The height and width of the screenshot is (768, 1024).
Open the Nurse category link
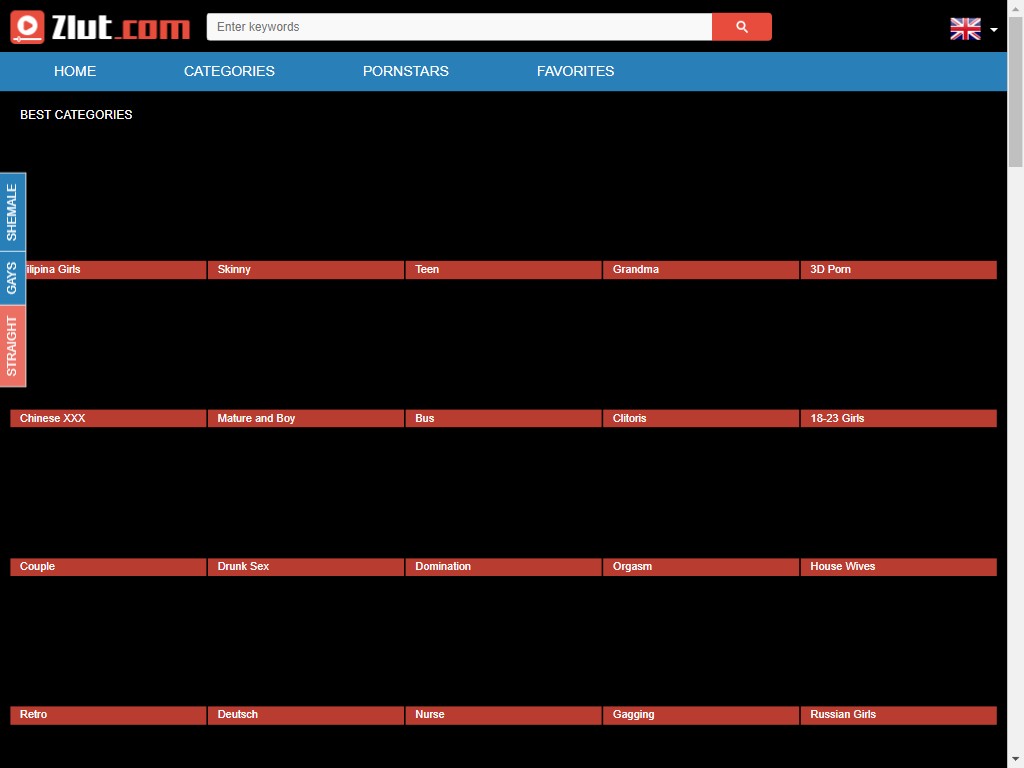[x=504, y=715]
